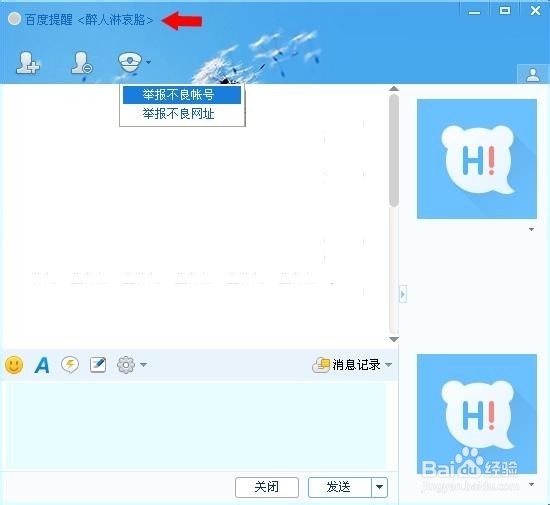The image size is (550, 505).
Task: Expand the gear settings dropdown arrow
Action: point(143,365)
